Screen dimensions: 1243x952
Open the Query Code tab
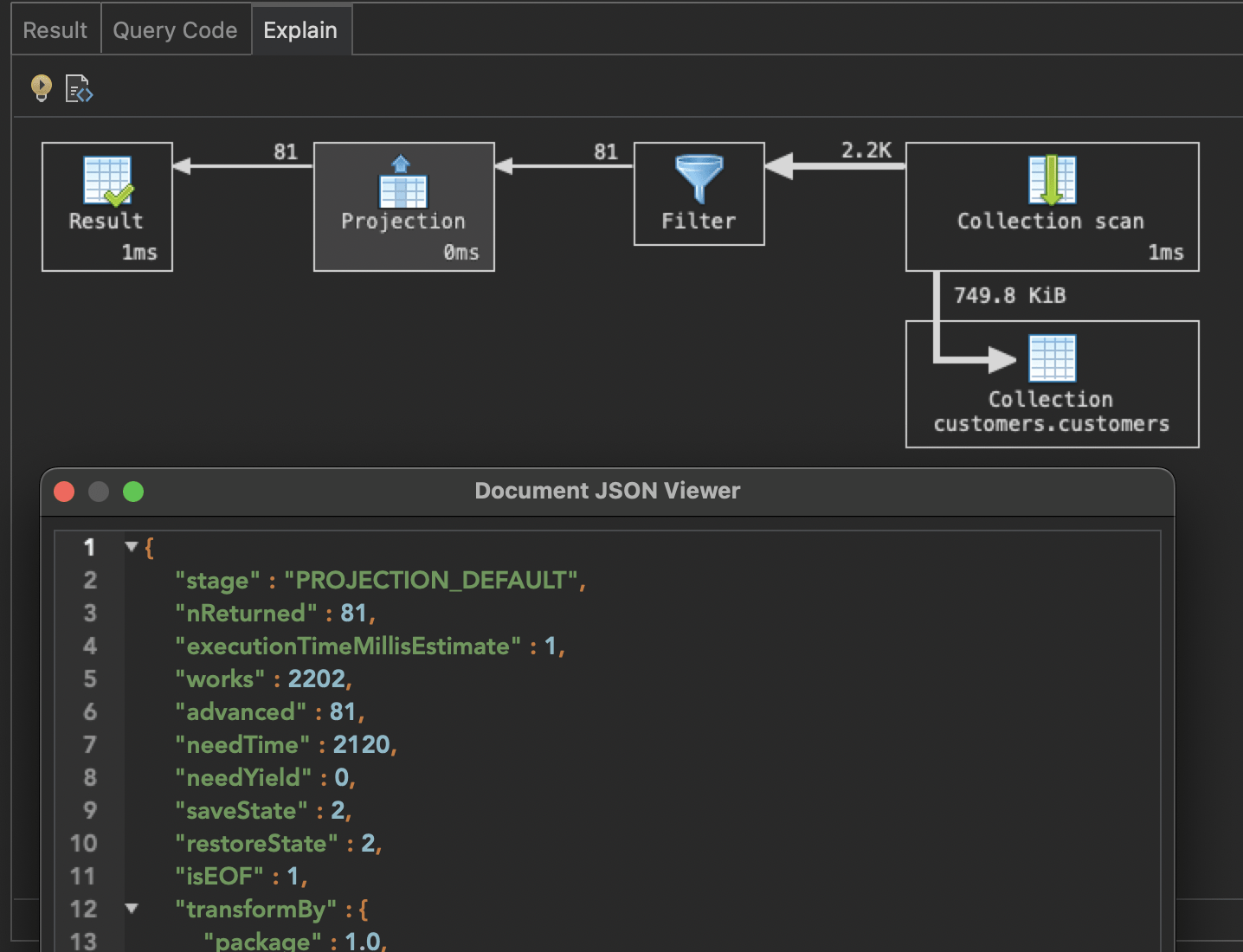click(x=175, y=30)
